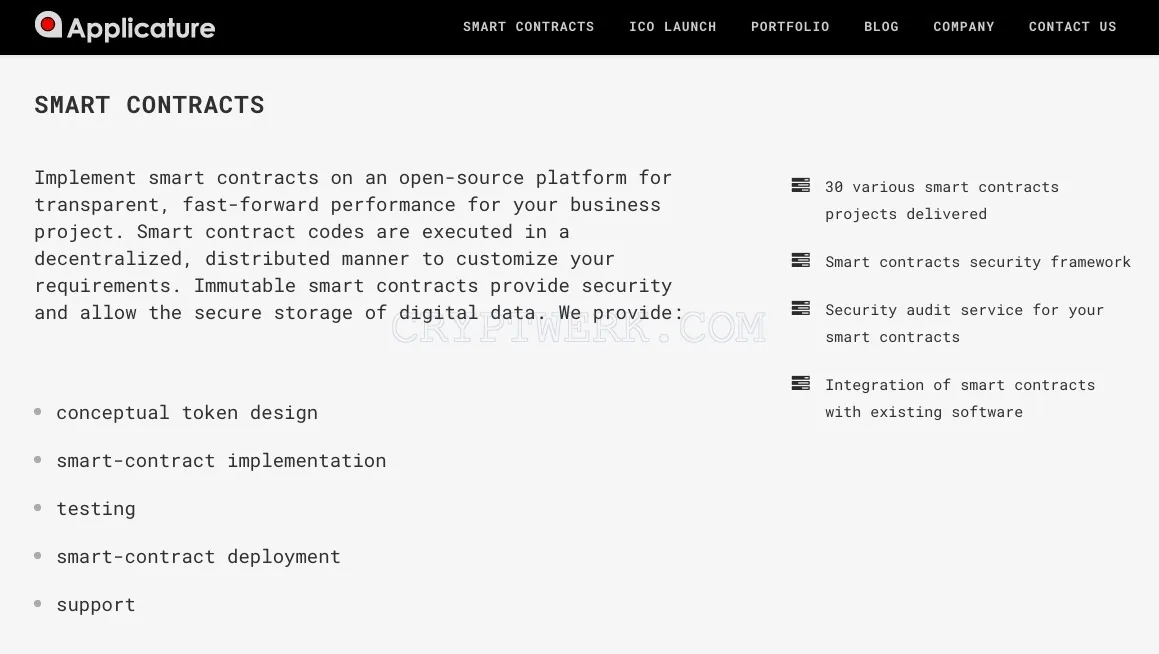The height and width of the screenshot is (654, 1159).
Task: Click the testing list item
Action: pos(96,508)
